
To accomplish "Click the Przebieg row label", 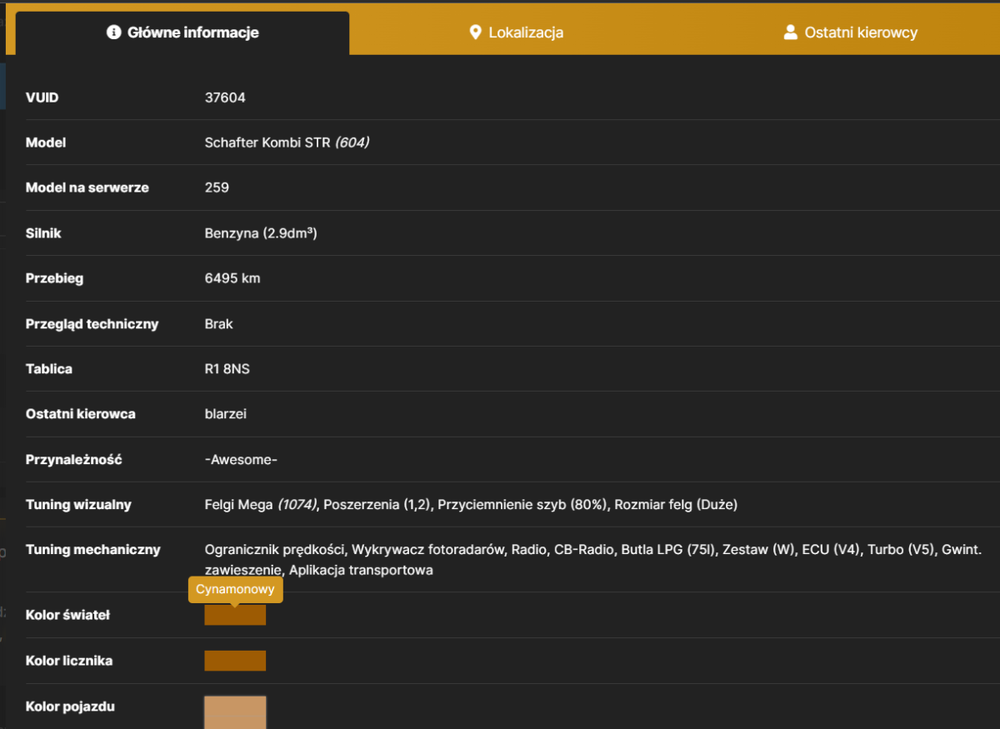I will pos(54,278).
